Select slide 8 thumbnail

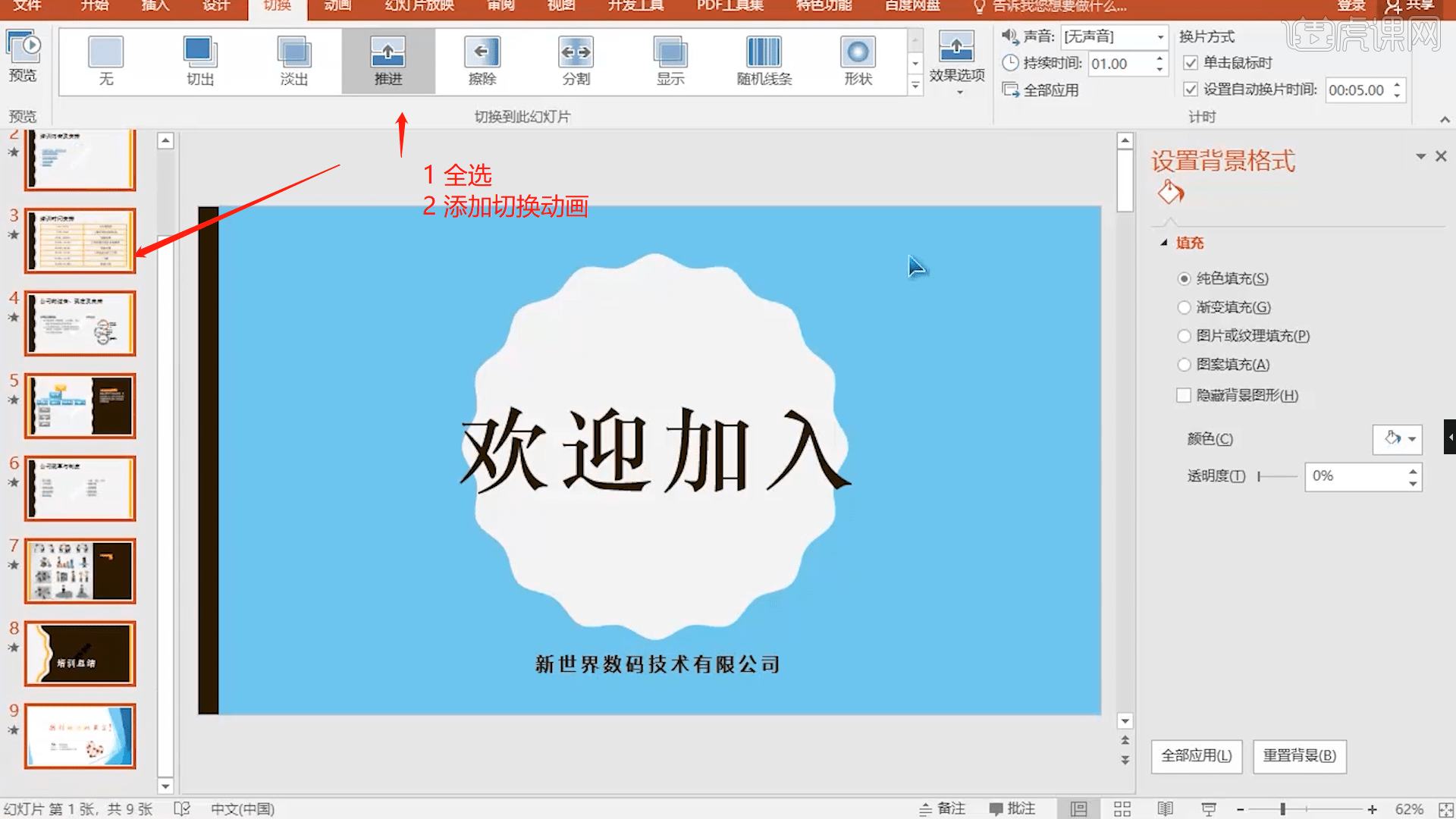(x=80, y=654)
